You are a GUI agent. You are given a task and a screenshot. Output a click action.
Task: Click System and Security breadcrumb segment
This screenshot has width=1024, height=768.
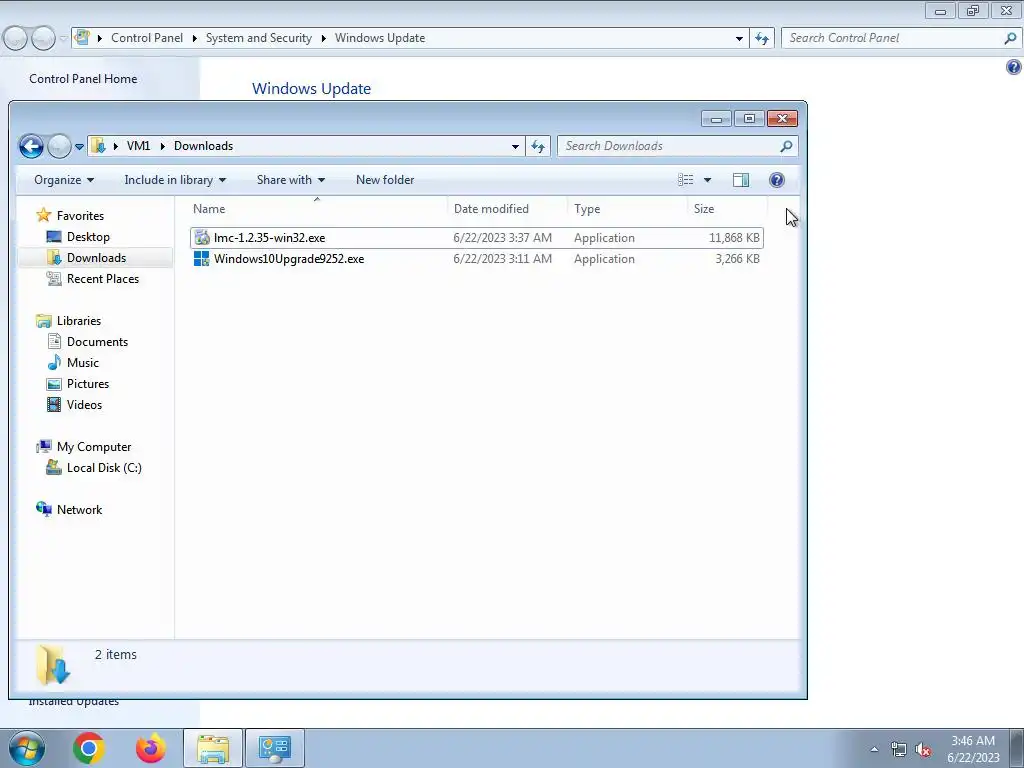click(259, 38)
